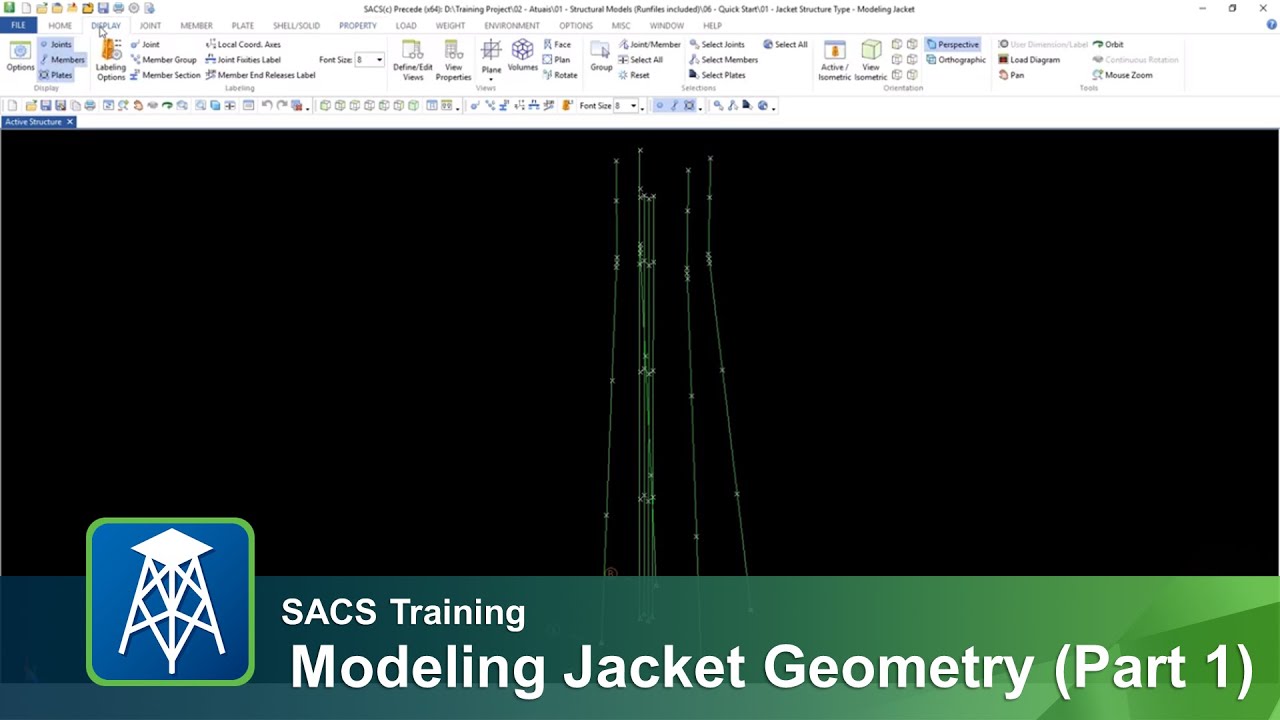This screenshot has height=720, width=1280.
Task: Switch to the ENVIRONMENT tab
Action: (x=512, y=25)
